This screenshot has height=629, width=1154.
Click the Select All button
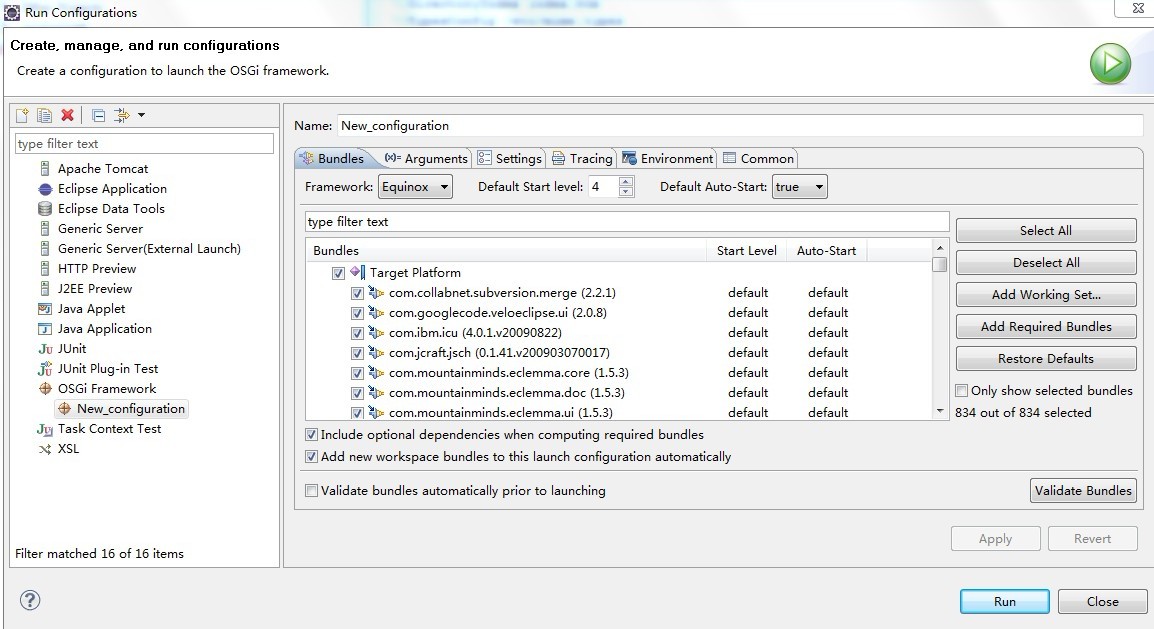tap(1046, 230)
